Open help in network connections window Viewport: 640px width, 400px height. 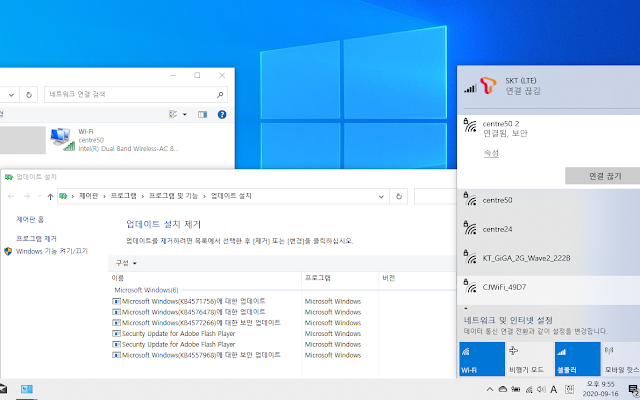222,115
